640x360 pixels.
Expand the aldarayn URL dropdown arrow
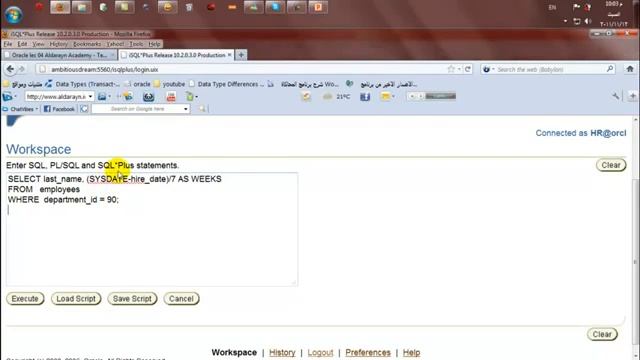(x=90, y=97)
